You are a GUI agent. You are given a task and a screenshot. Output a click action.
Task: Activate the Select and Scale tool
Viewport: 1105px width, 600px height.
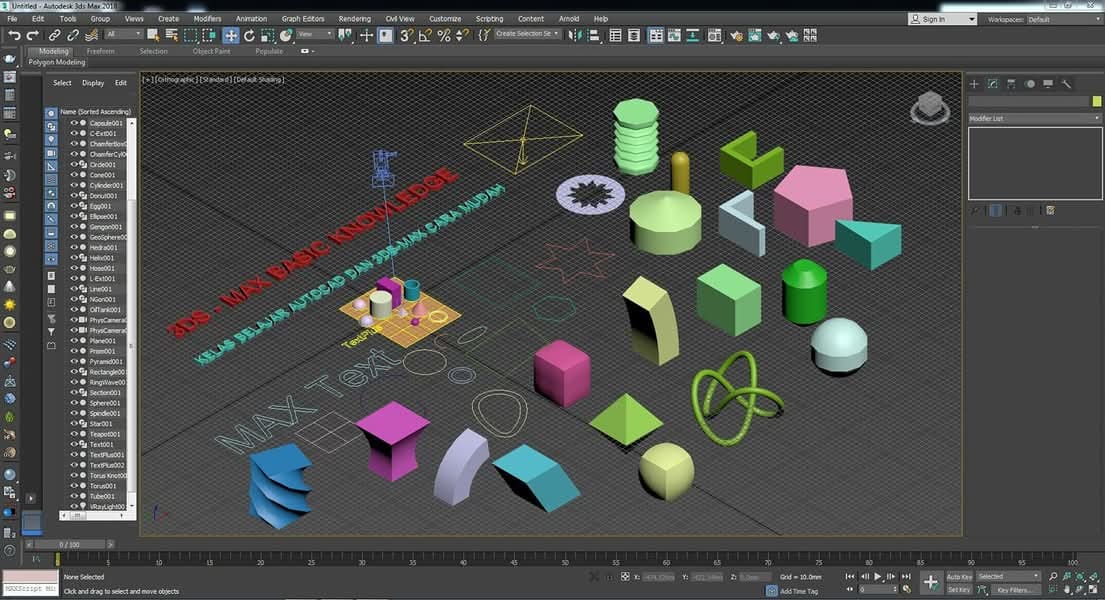pos(268,35)
